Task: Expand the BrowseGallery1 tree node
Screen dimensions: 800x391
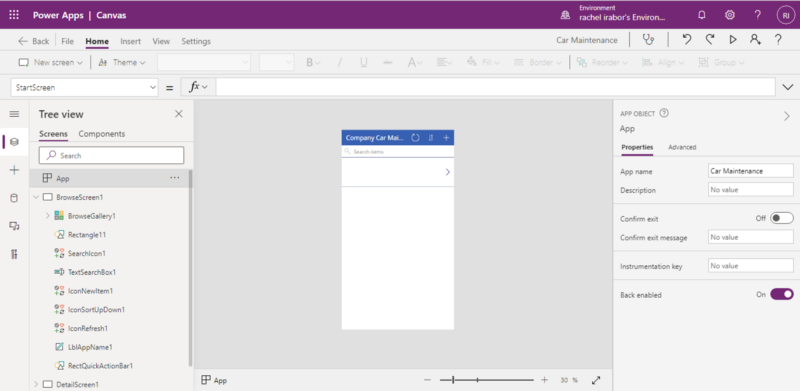Action: coord(47,216)
